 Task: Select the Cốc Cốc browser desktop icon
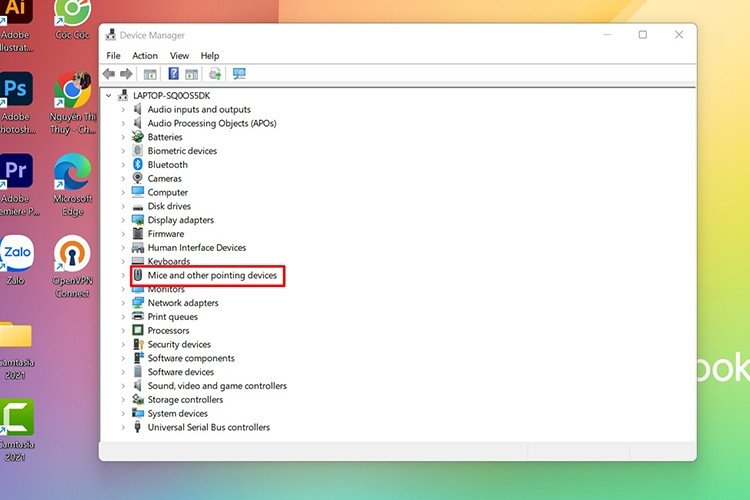click(72, 12)
